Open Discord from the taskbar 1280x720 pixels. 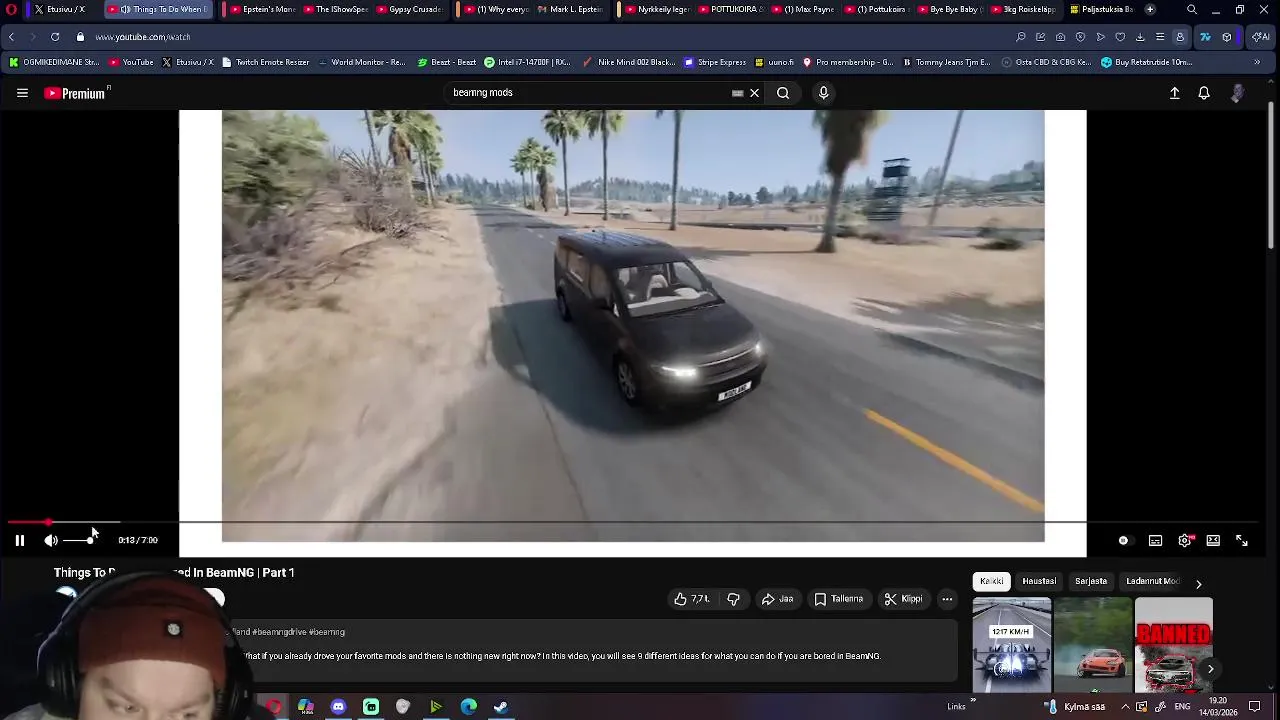click(338, 707)
